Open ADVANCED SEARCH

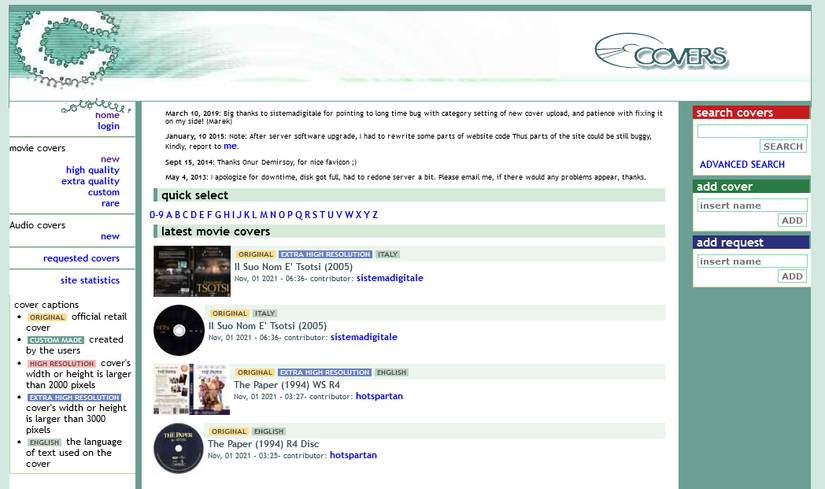[742, 164]
